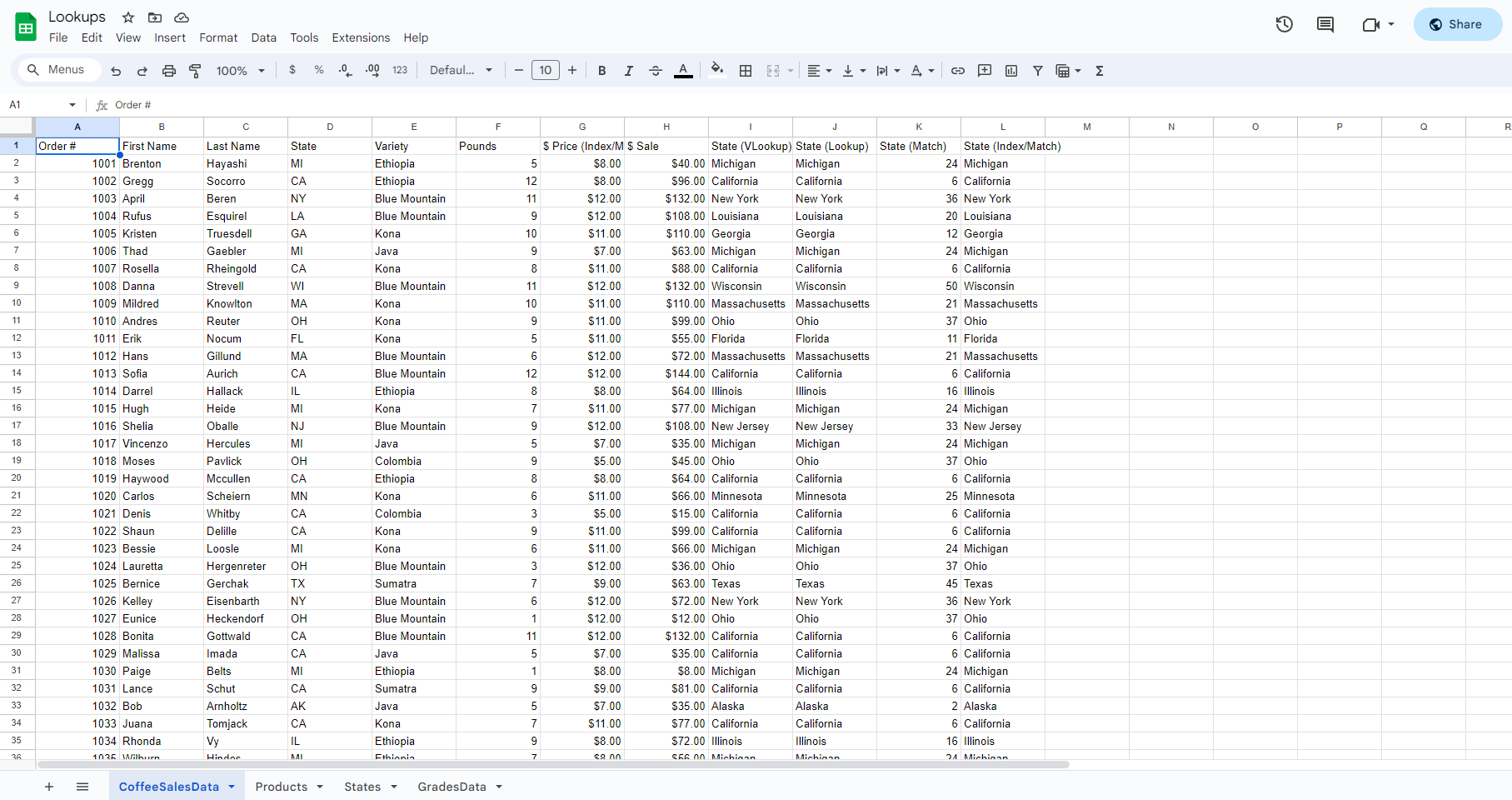Click the Share button
The image size is (1512, 800).
pos(1458,24)
